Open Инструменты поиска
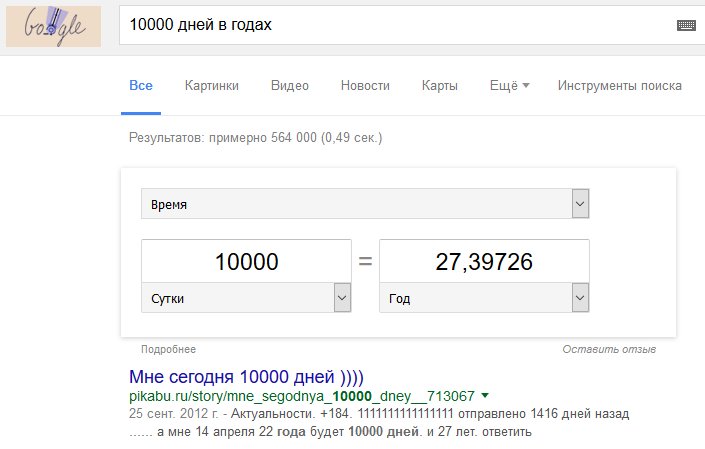 click(620, 85)
